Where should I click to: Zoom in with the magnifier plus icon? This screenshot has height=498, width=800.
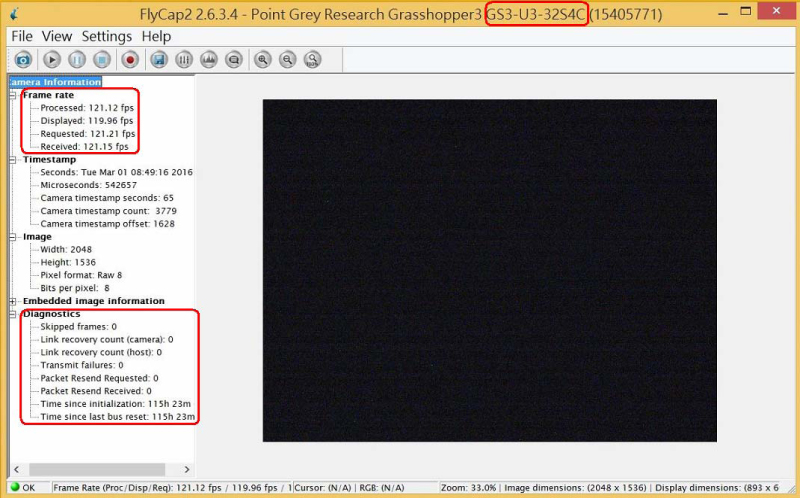click(x=263, y=60)
